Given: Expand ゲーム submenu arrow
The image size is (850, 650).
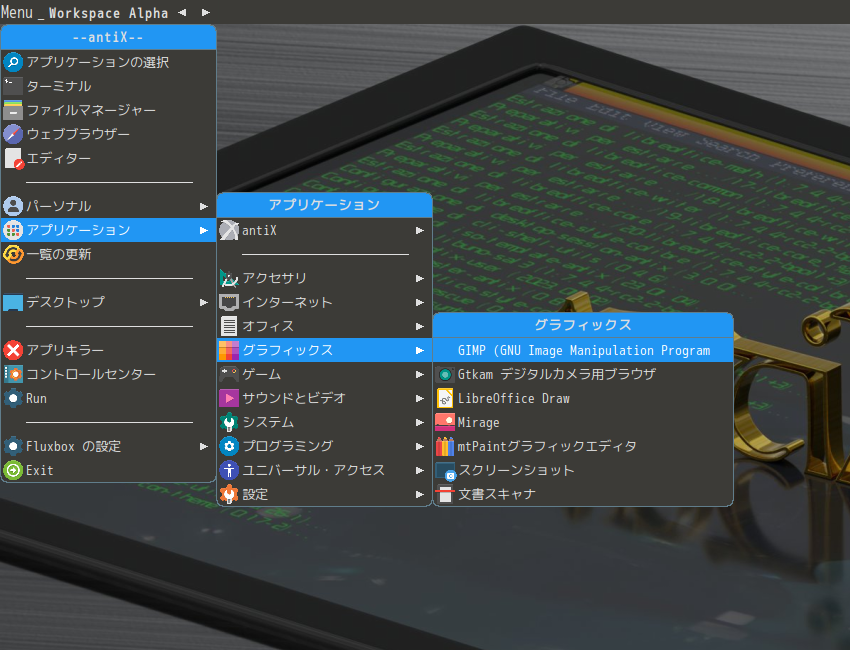Looking at the screenshot, I should tap(420, 374).
